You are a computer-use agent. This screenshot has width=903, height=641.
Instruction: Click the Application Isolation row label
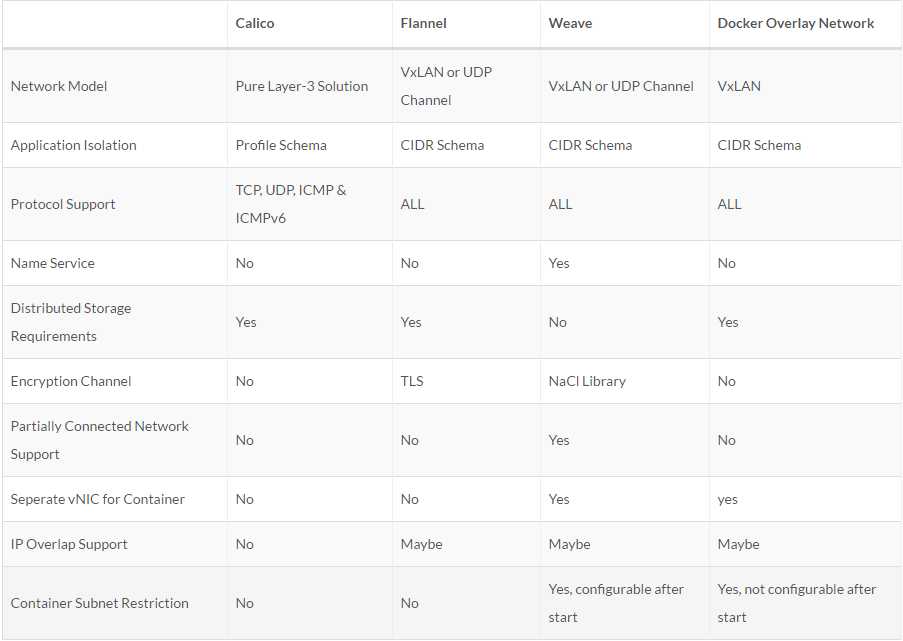(73, 145)
